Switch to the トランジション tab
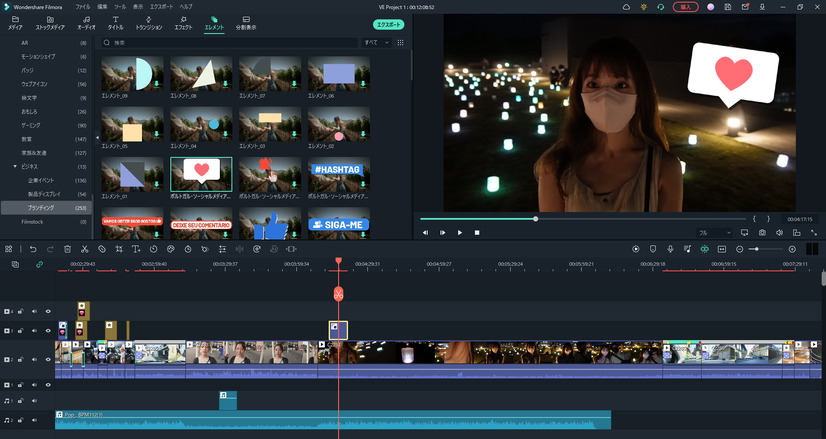Screen dimensions: 826x439 coord(149,23)
